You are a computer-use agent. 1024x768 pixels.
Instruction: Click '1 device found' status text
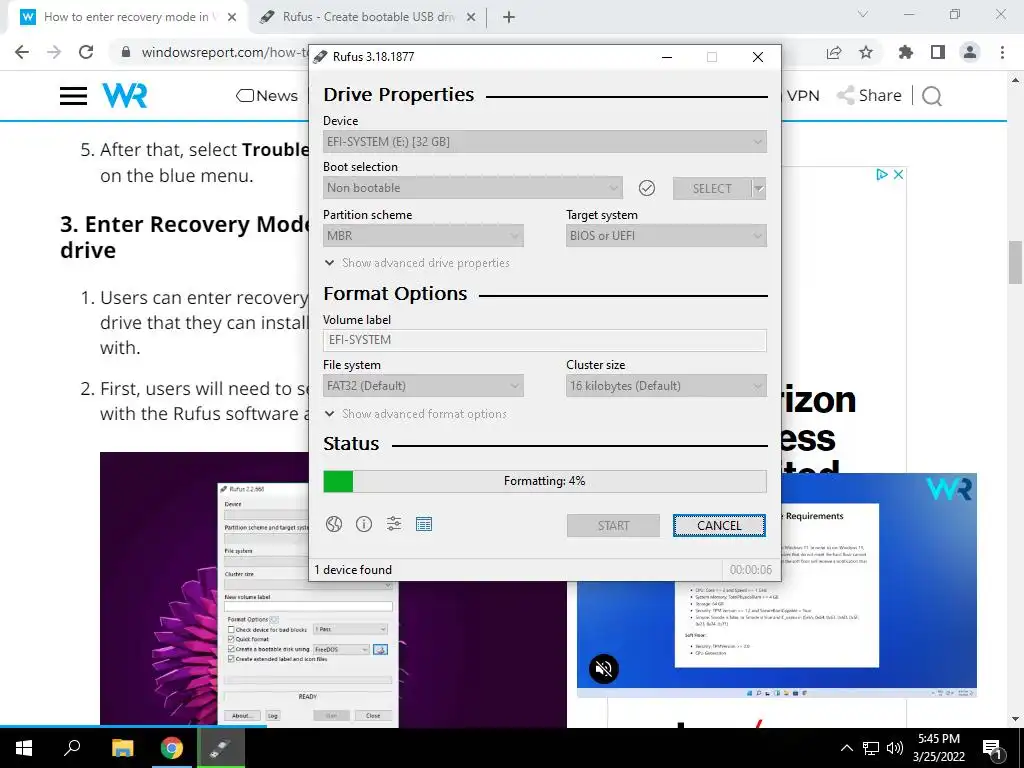point(353,569)
